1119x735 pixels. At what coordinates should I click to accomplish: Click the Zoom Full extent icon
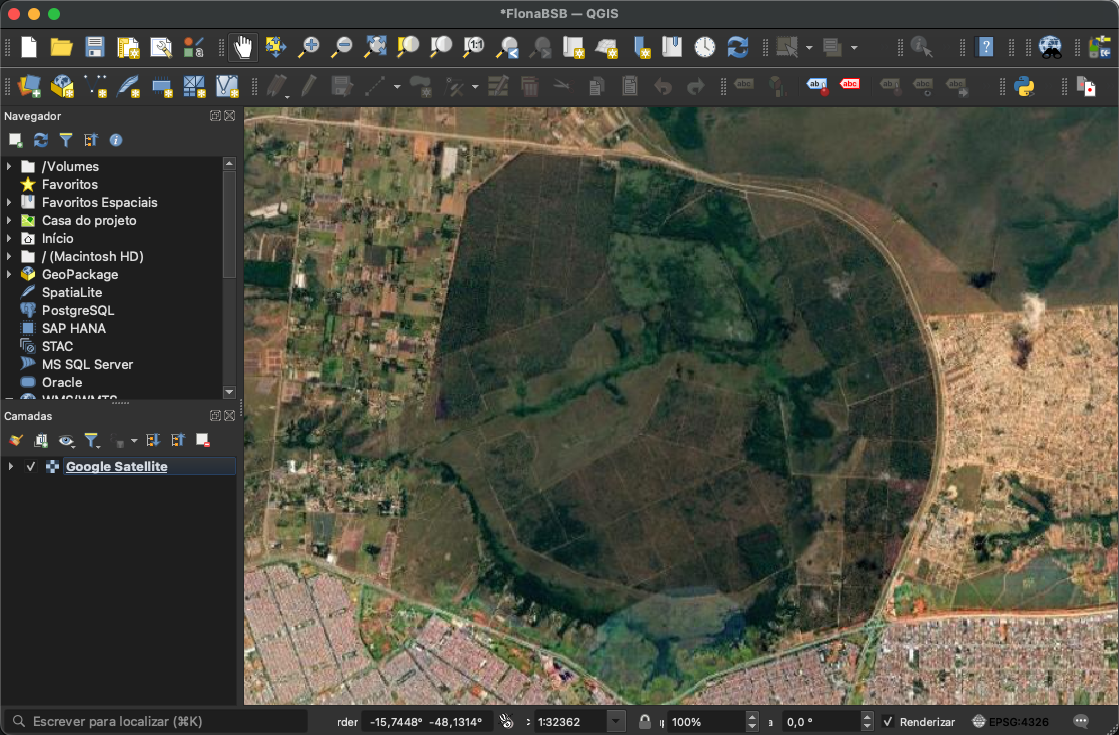[x=375, y=47]
